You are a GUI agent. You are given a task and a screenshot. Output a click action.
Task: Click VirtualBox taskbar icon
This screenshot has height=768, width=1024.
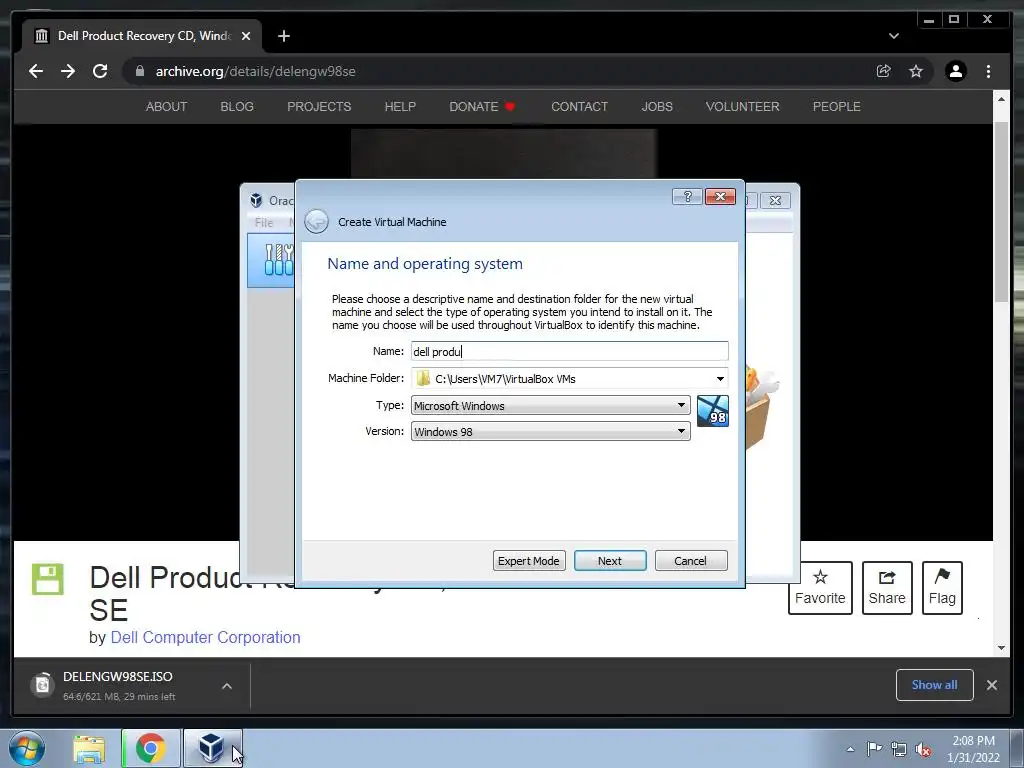pyautogui.click(x=212, y=748)
